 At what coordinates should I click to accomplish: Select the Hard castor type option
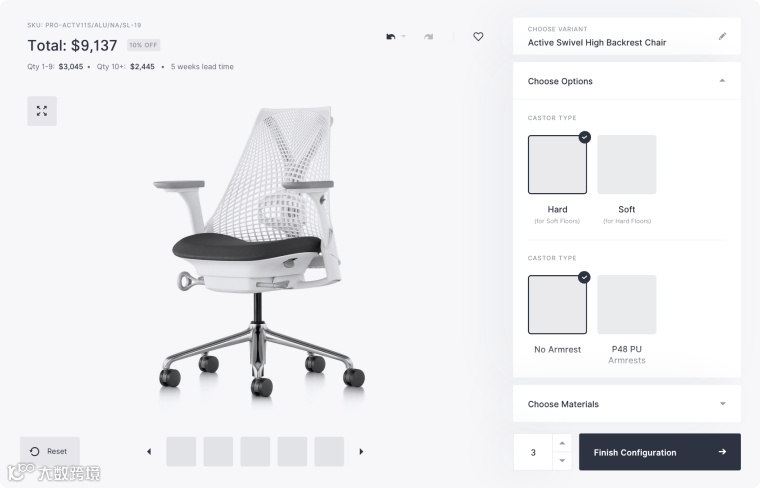tap(557, 165)
